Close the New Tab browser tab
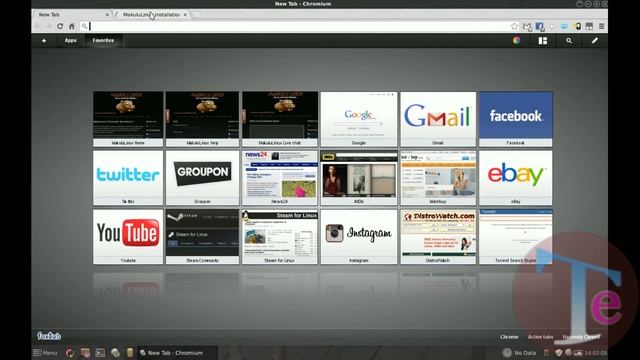The image size is (640, 360). (x=107, y=15)
